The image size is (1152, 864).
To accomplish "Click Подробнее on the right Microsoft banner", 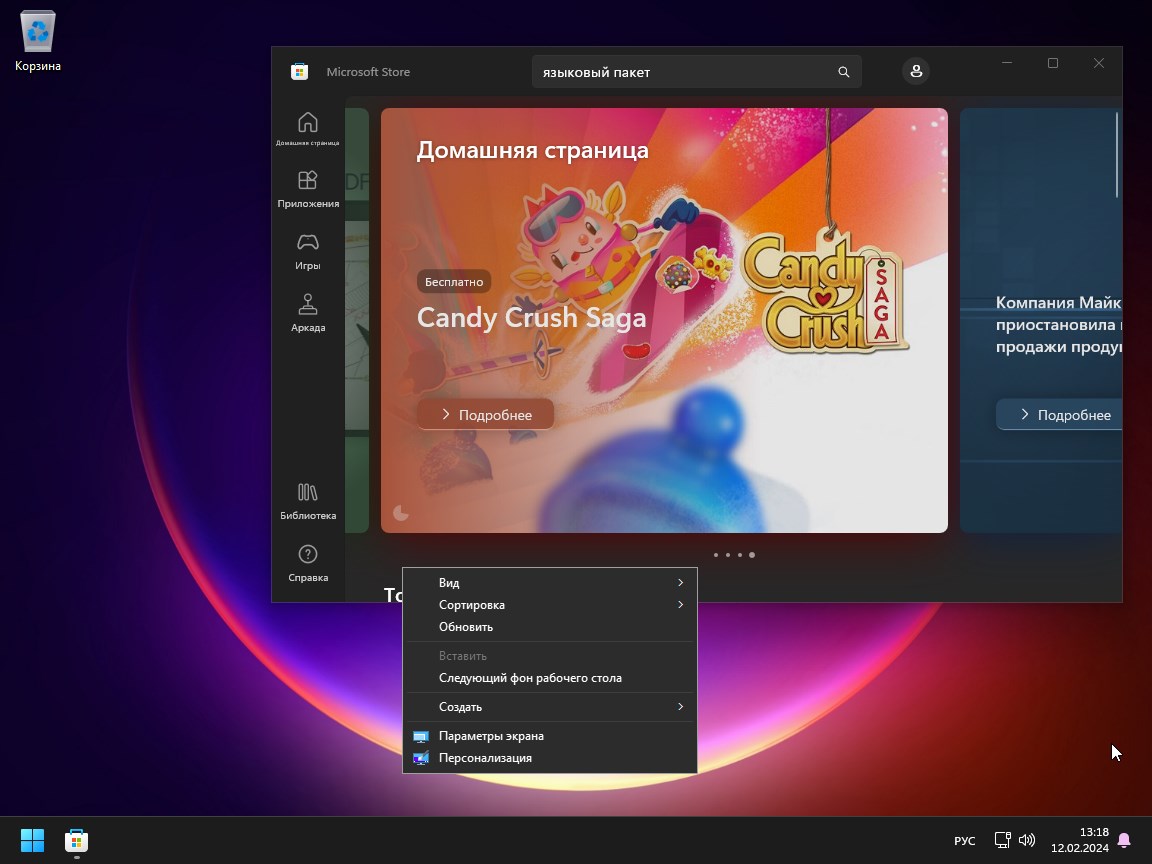I will [1059, 414].
